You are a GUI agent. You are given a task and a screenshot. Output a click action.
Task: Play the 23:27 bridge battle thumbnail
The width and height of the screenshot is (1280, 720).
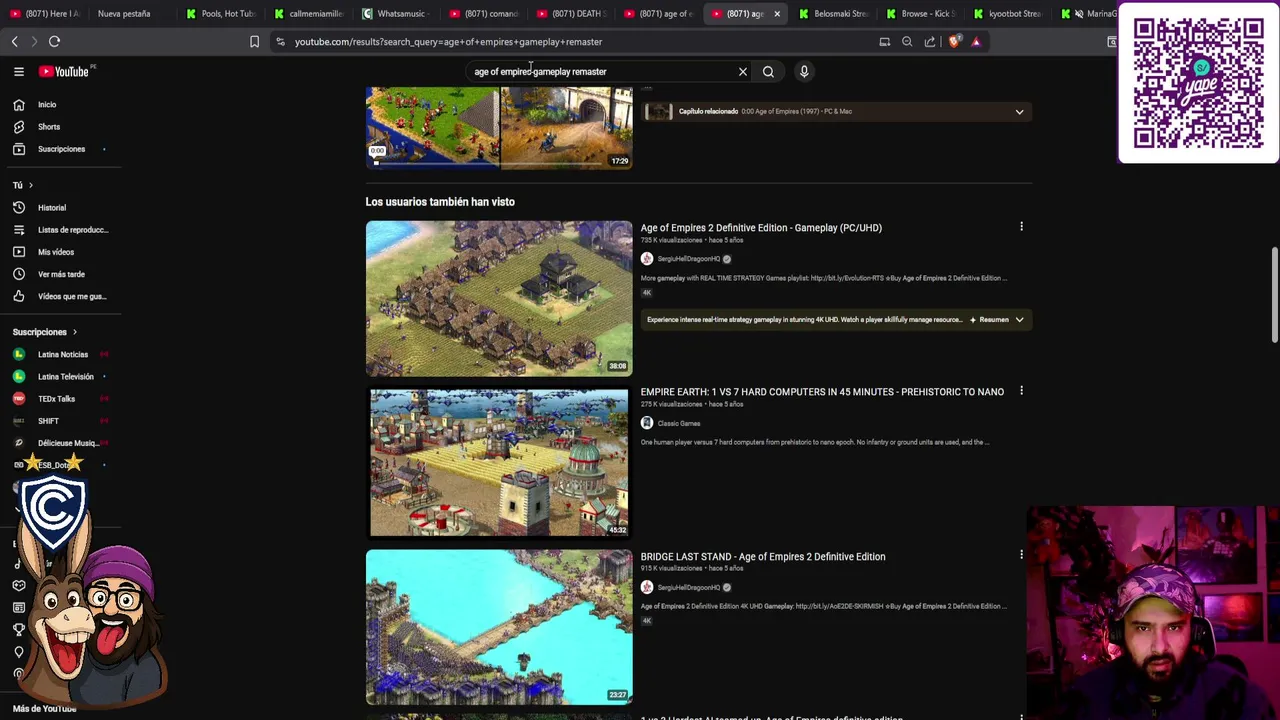(x=499, y=627)
